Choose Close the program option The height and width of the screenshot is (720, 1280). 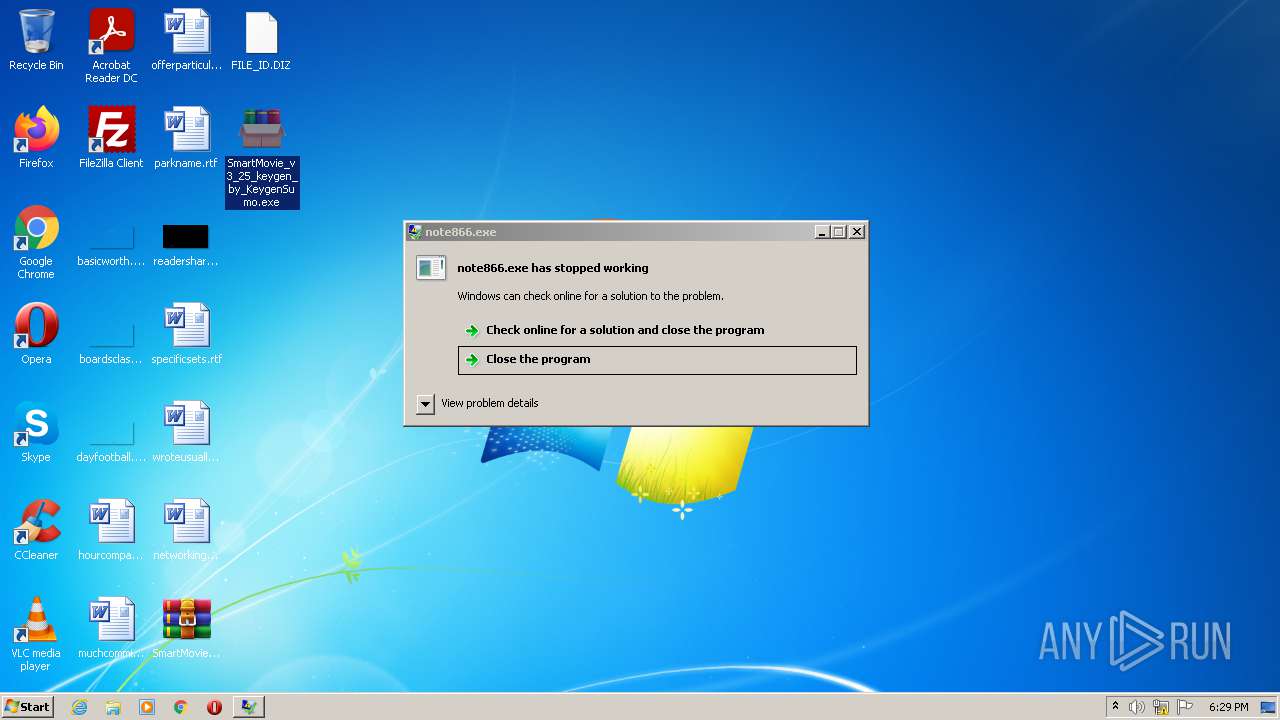[x=657, y=360]
